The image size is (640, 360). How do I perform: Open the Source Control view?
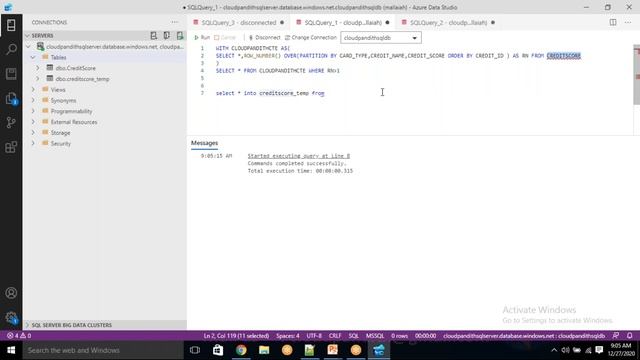click(11, 122)
